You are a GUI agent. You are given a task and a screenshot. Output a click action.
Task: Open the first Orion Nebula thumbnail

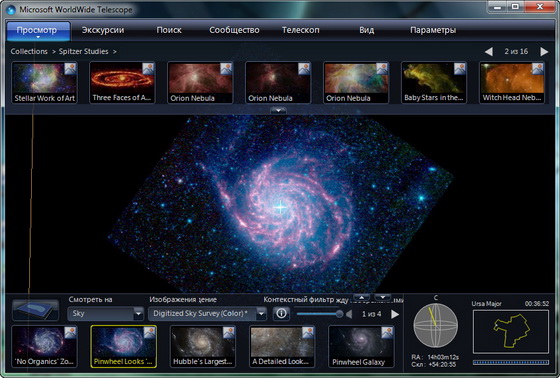(x=200, y=83)
